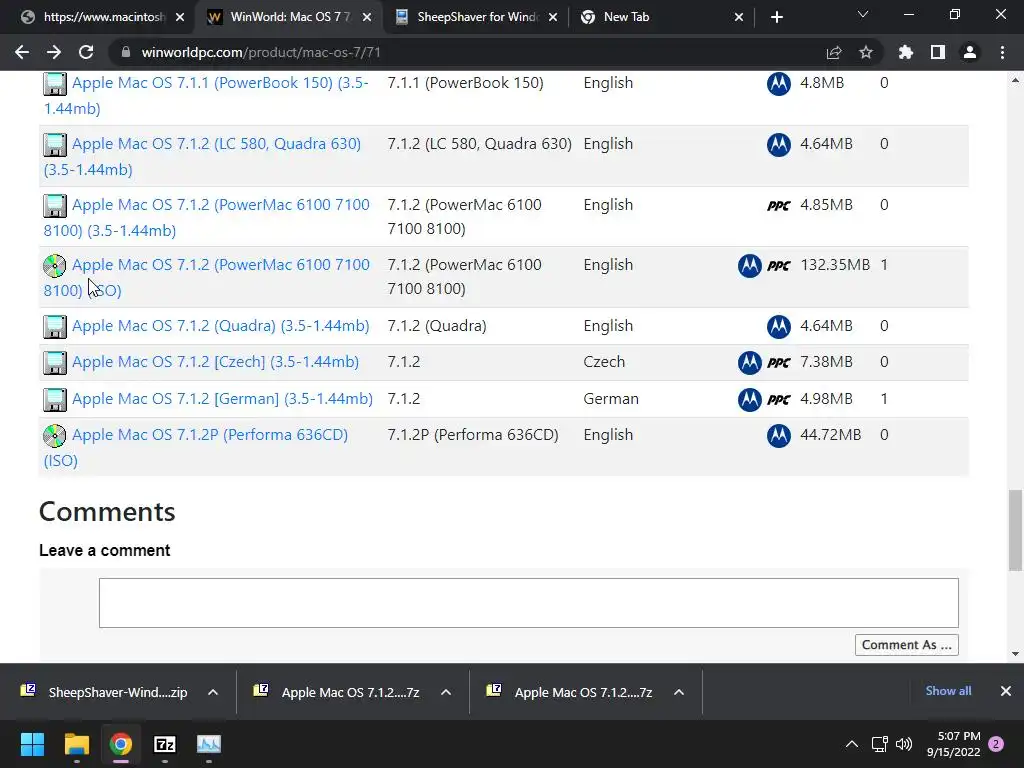Open notification center badge

click(996, 744)
